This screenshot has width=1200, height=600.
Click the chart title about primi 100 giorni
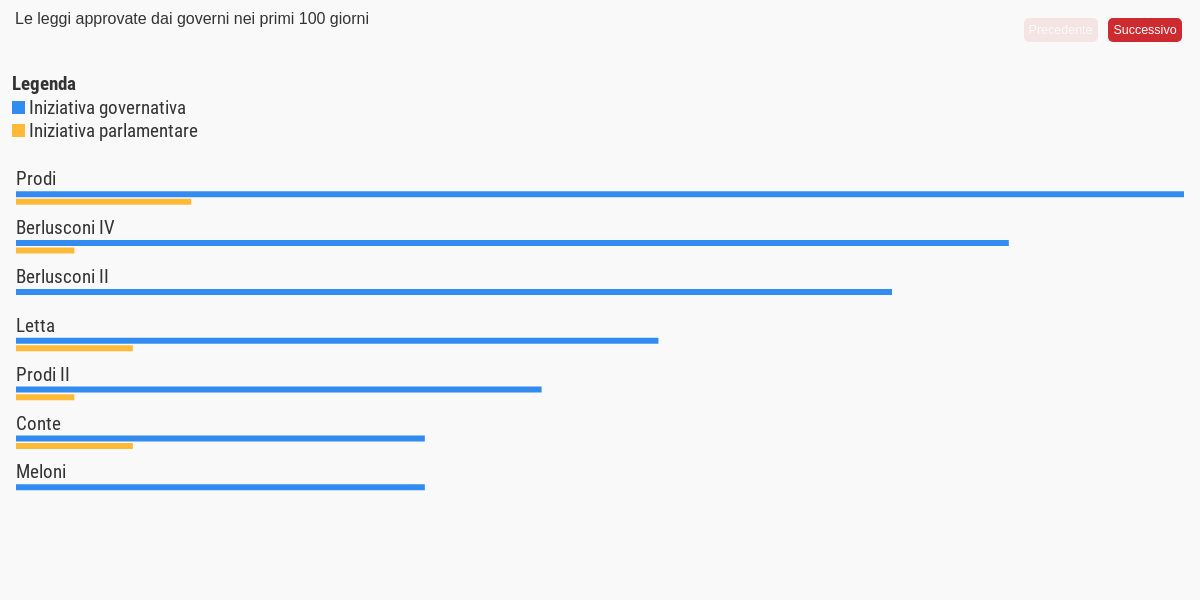coord(192,19)
